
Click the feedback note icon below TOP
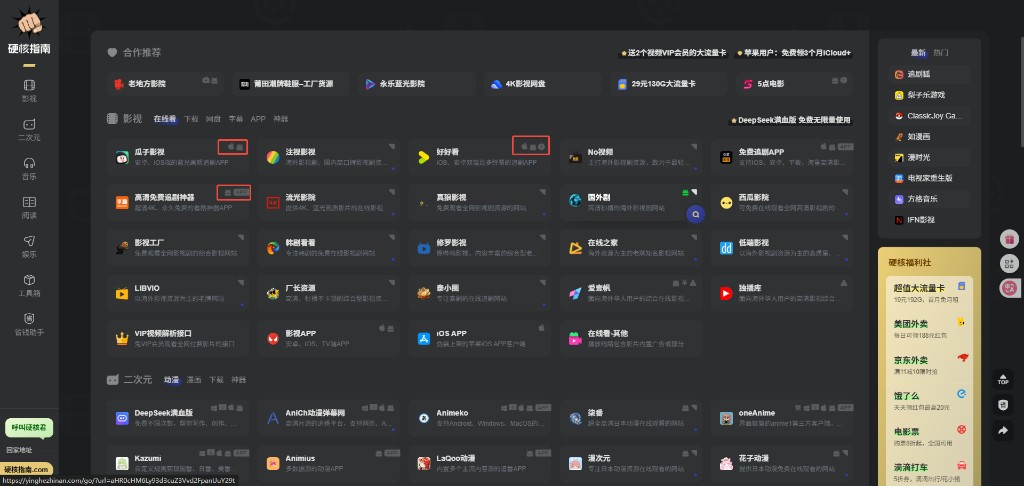click(1003, 405)
